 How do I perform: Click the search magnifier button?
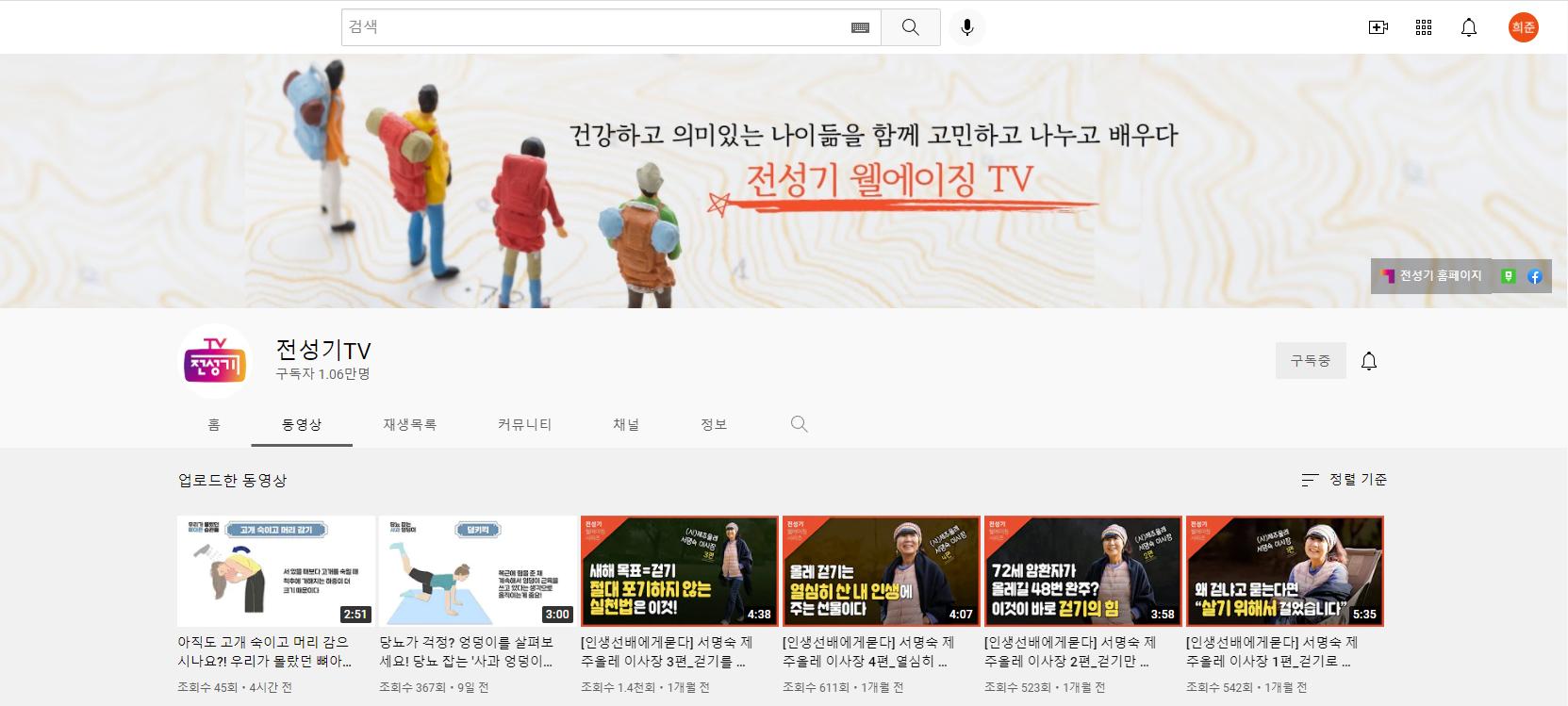click(x=910, y=27)
